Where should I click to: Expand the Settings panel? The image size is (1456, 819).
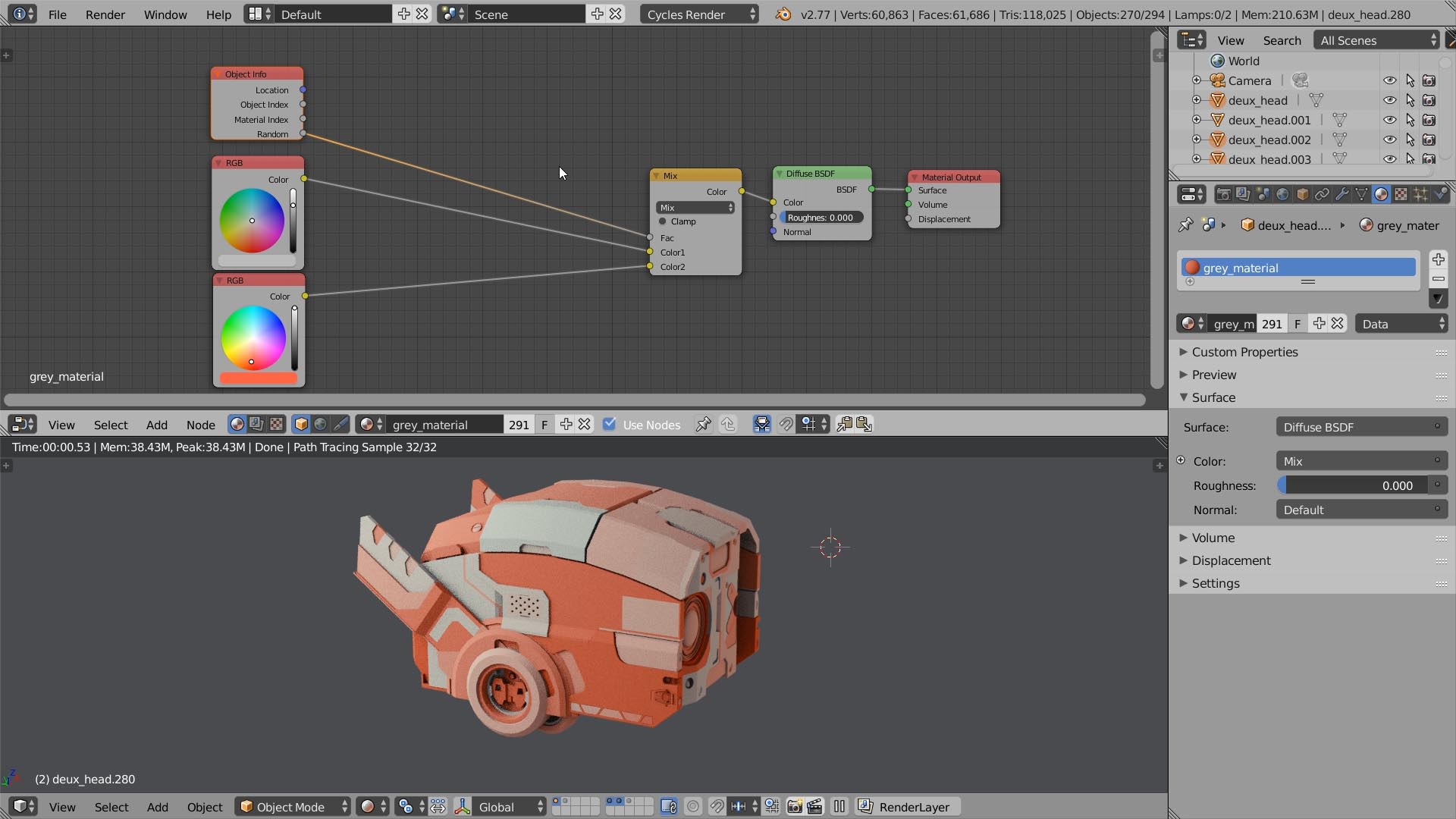1215,583
